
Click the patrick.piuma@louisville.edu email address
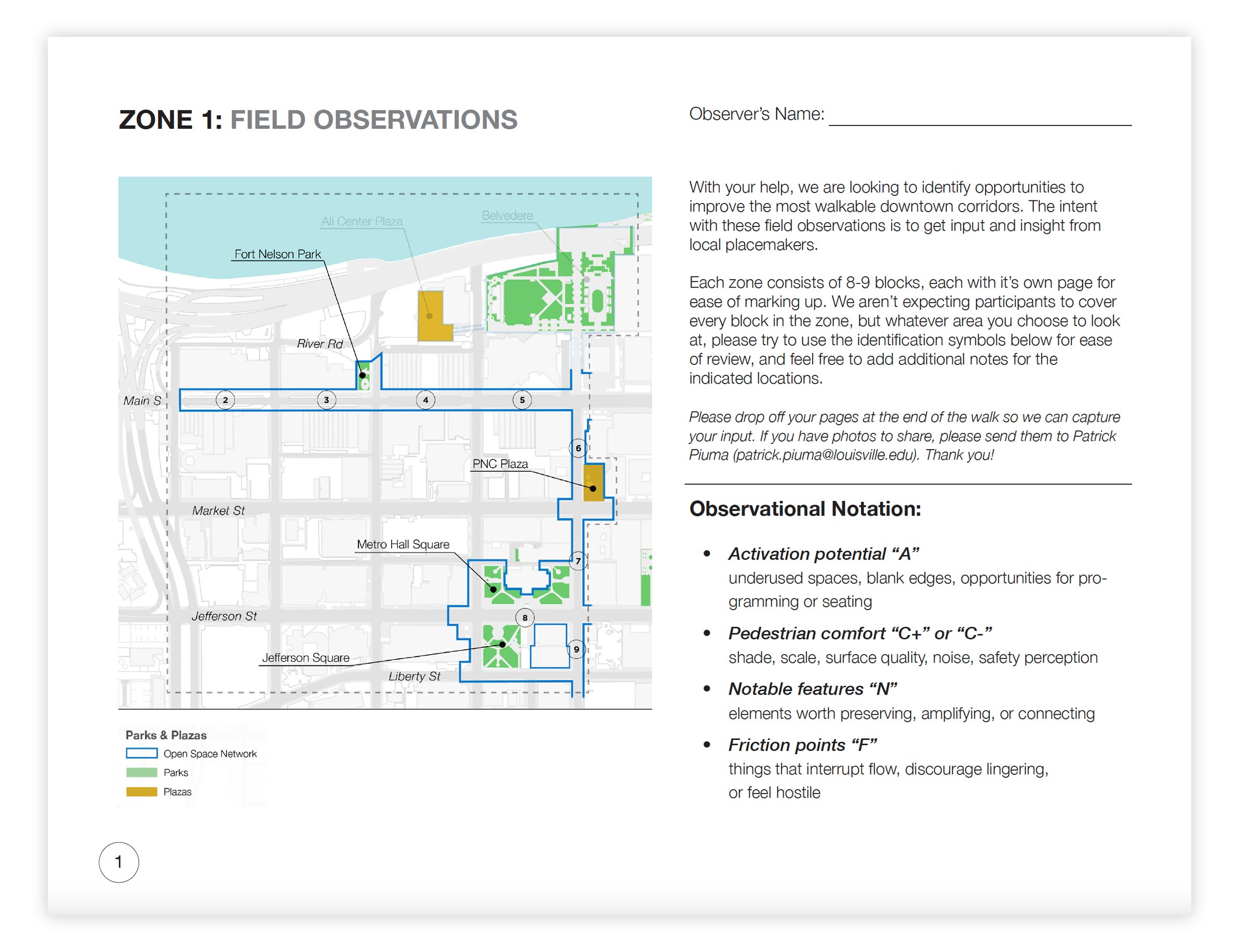pyautogui.click(x=825, y=455)
